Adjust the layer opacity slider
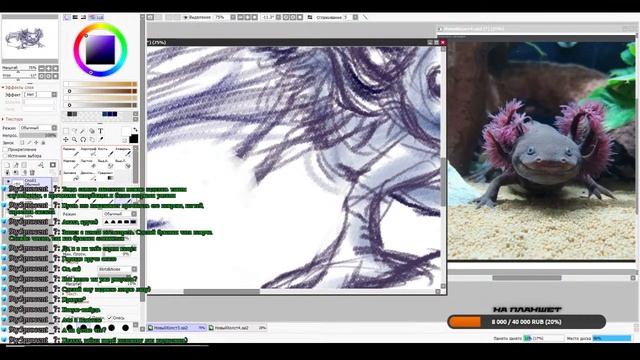This screenshot has height=360, width=640. 38,136
